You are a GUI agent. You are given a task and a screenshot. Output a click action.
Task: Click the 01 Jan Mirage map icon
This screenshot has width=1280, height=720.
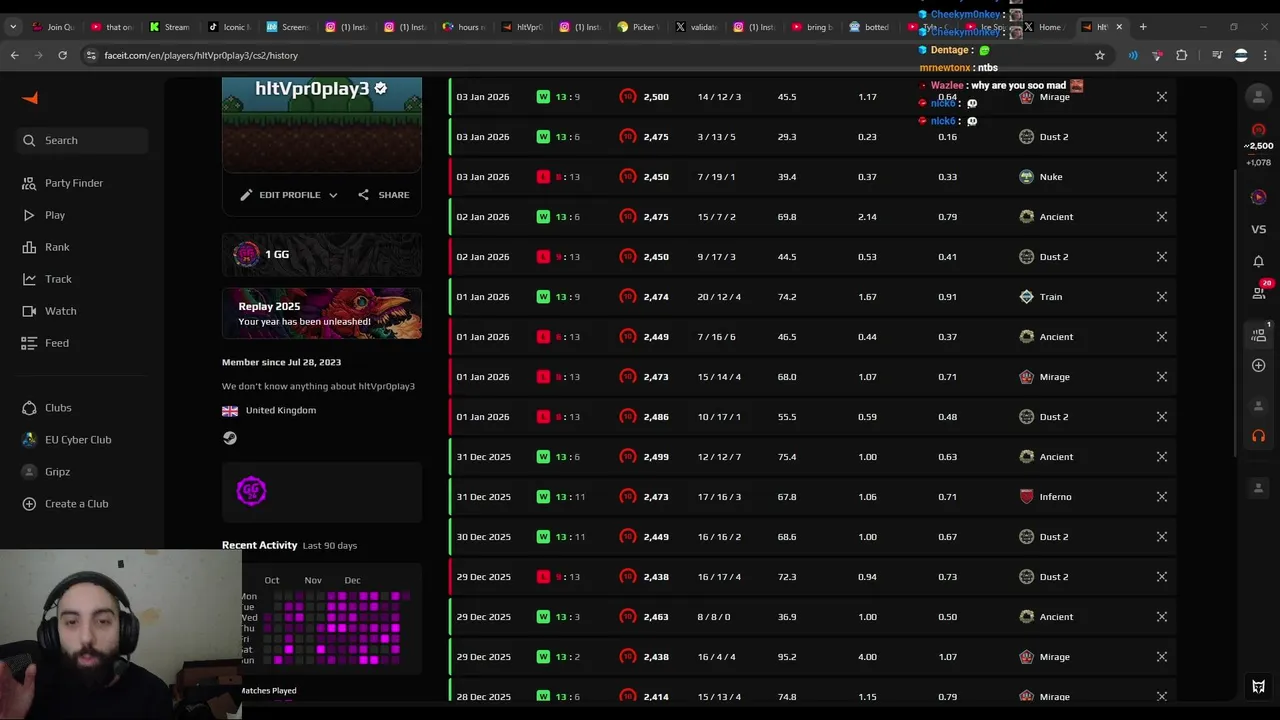point(1026,377)
